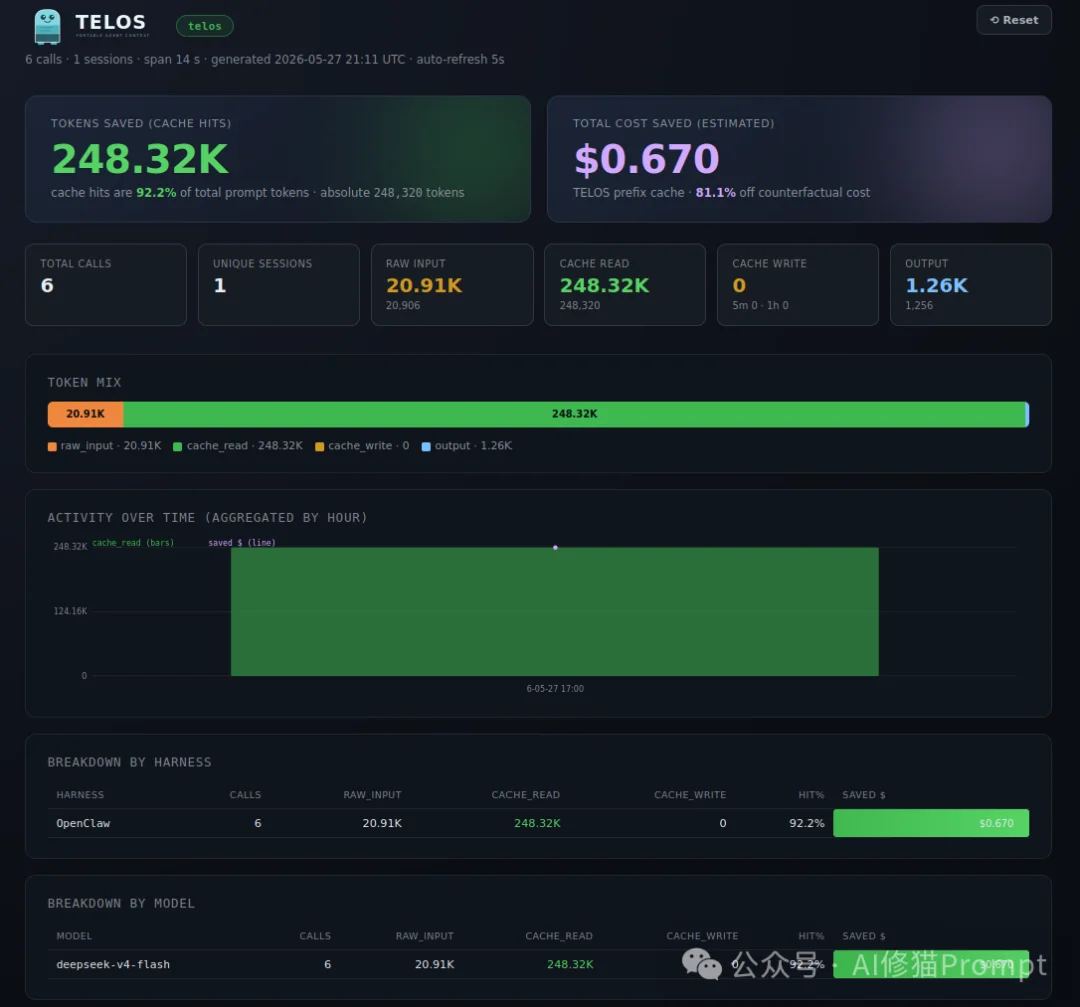Click the deepseek-v4-flash model name
1080x1007 pixels.
pos(113,964)
